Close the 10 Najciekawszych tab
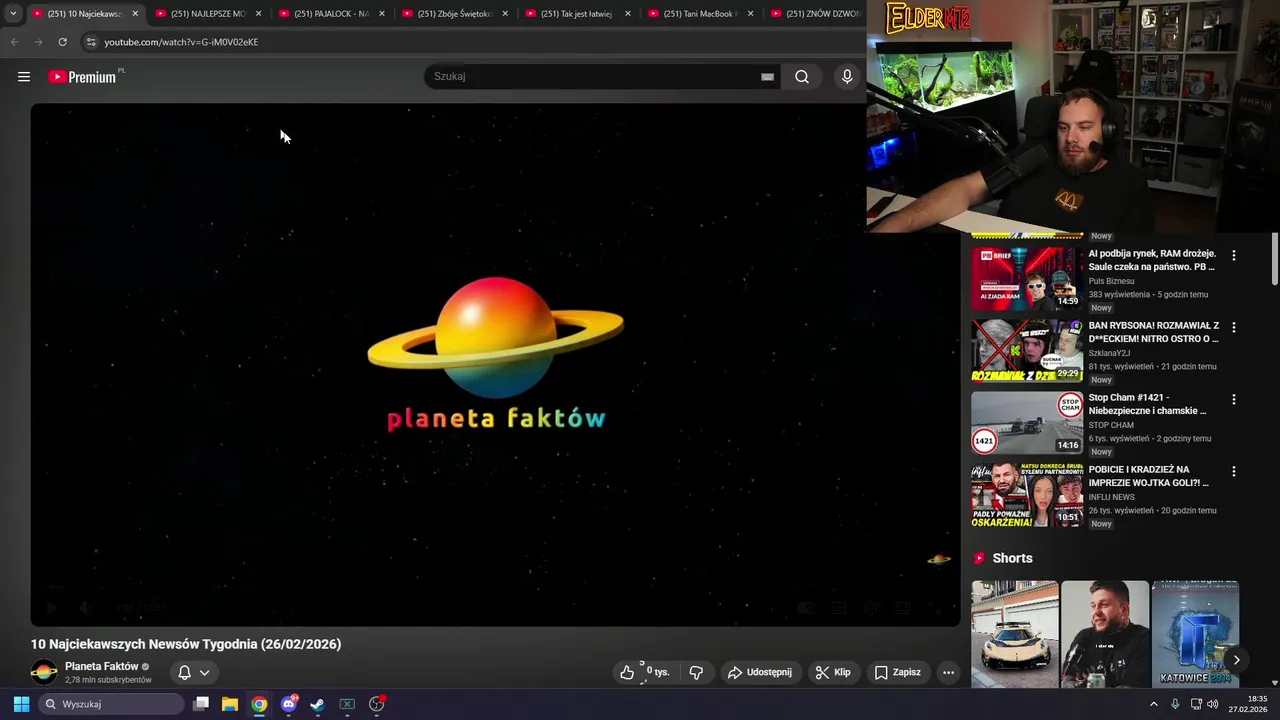1280x720 pixels. pyautogui.click(x=135, y=14)
